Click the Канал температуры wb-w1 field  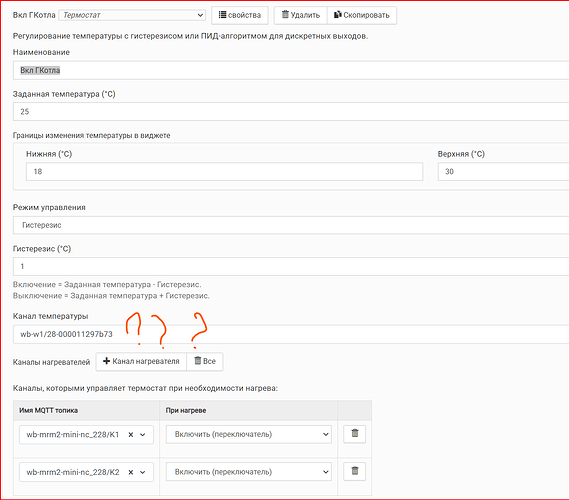pyautogui.click(x=291, y=334)
